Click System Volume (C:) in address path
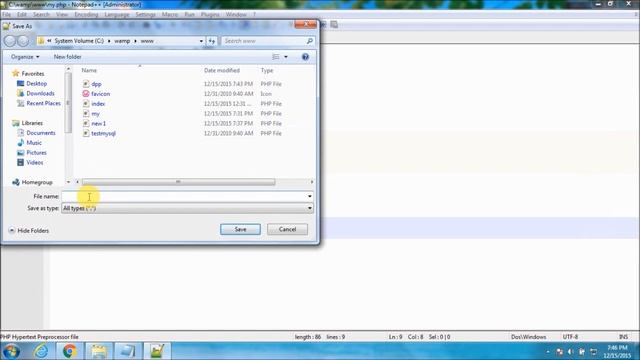The image size is (640, 360). click(79, 41)
